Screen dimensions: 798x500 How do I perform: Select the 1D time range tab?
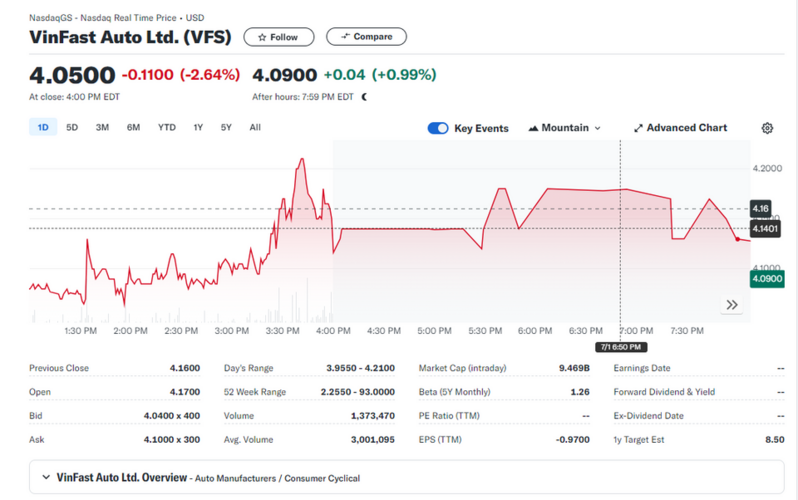pos(43,127)
